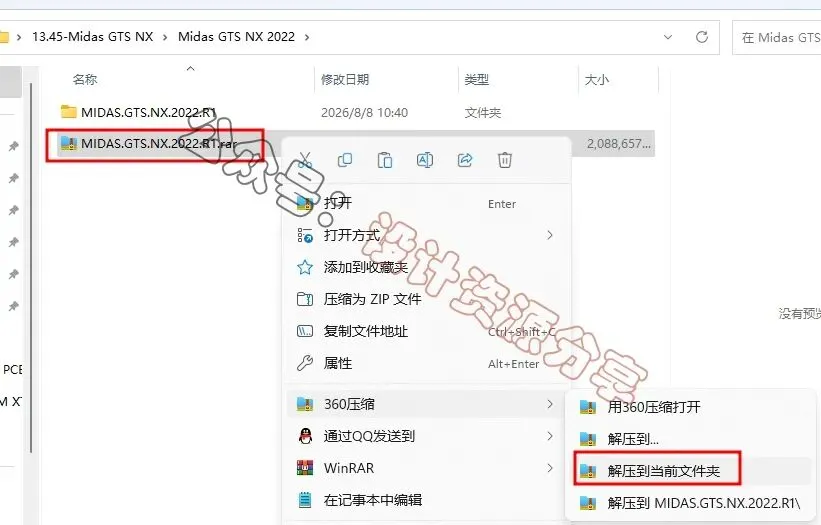The width and height of the screenshot is (821, 525).
Task: Expand arrow beside WinRAR
Action: click(550, 468)
